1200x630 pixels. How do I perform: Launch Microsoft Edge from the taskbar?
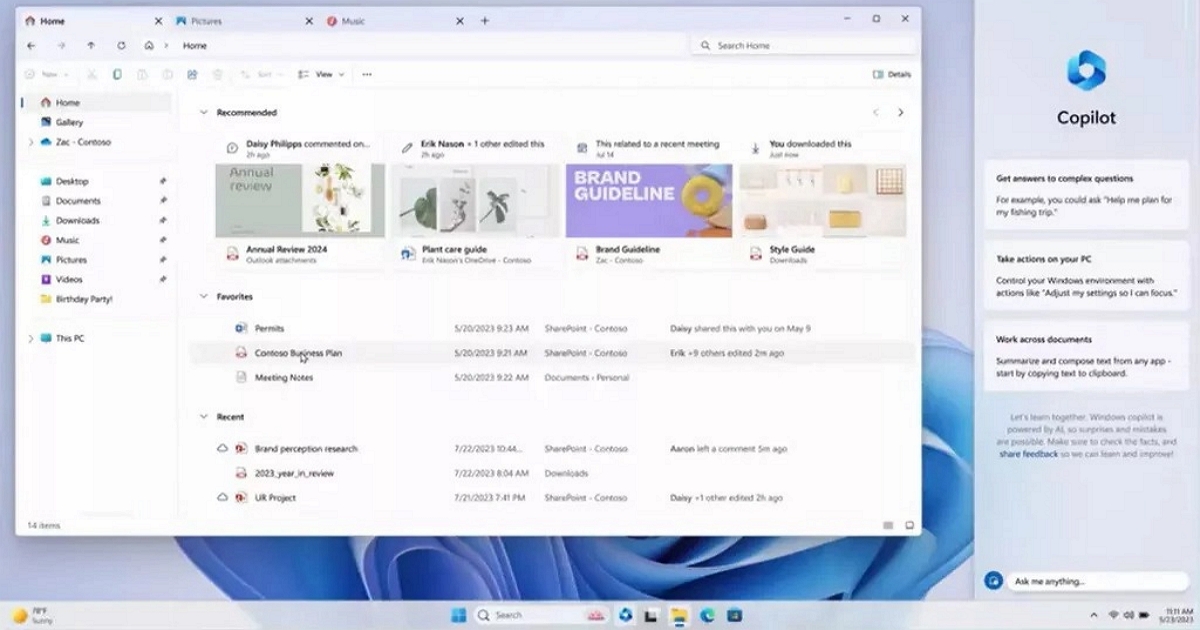pos(707,614)
